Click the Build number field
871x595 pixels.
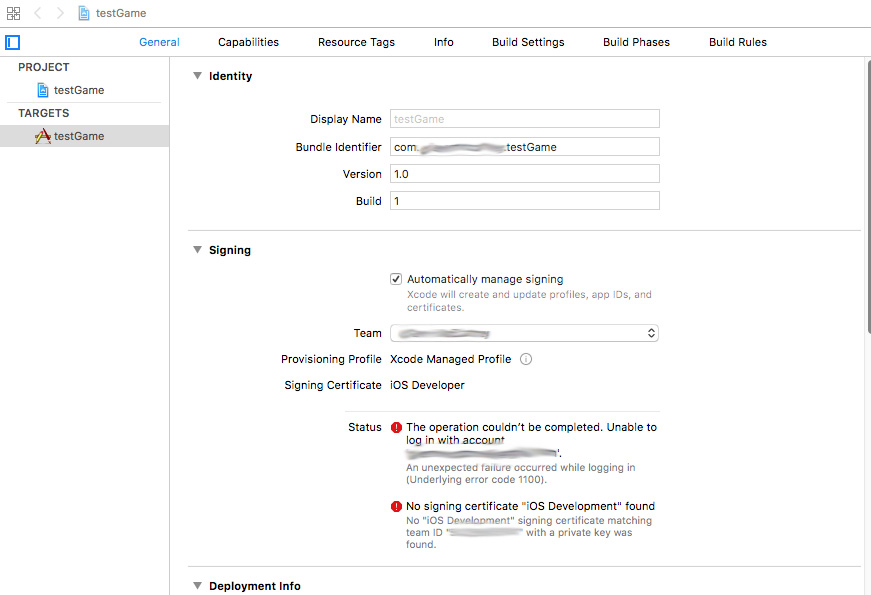pos(525,201)
